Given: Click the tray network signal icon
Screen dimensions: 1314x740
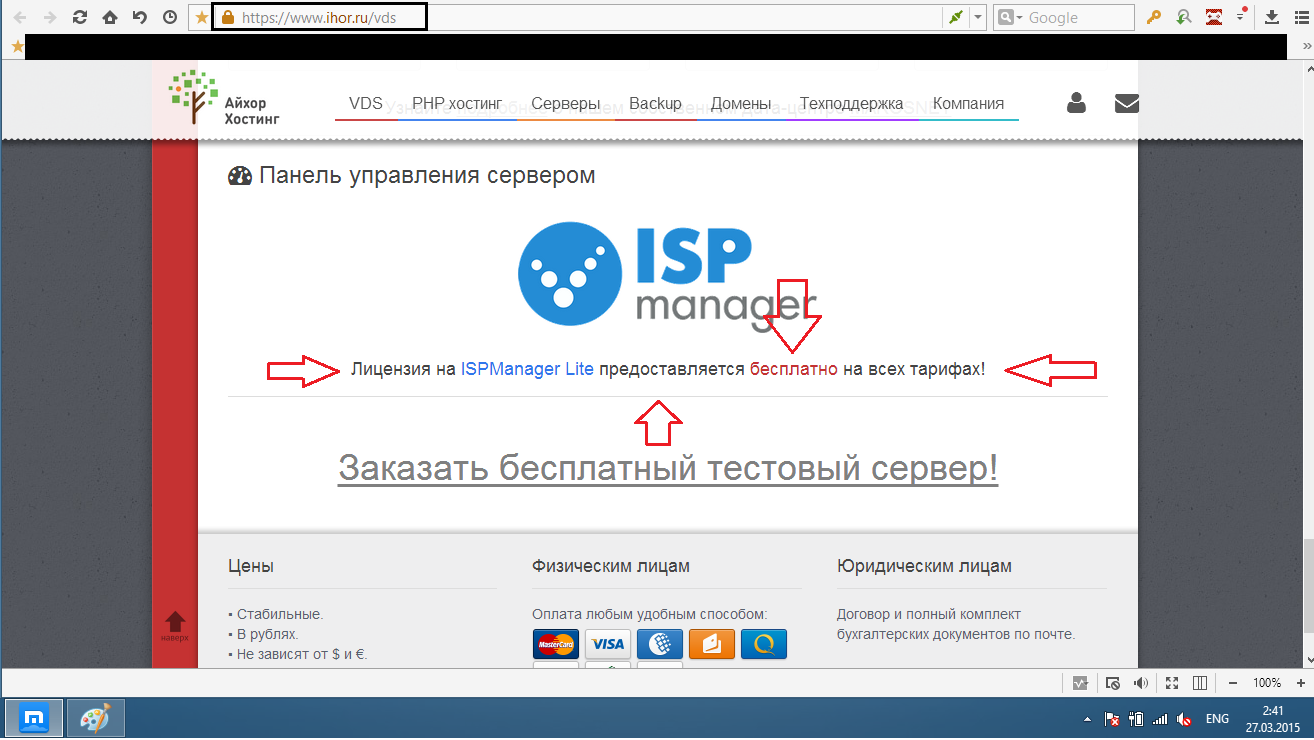Looking at the screenshot, I should (1160, 719).
